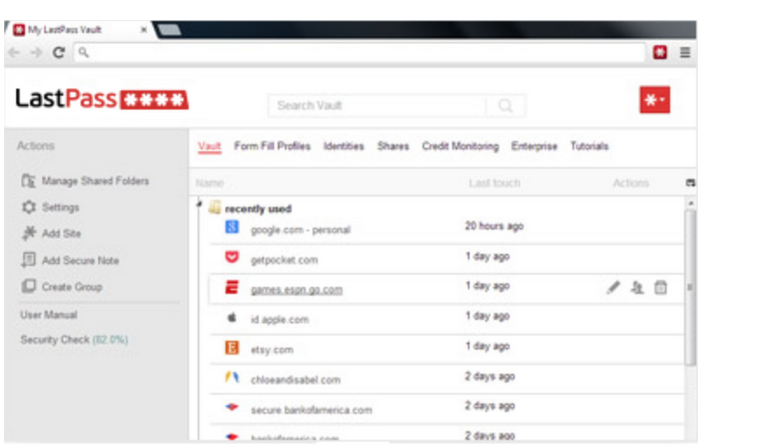Image resolution: width=782 pixels, height=448 pixels.
Task: Reload the page with the refresh icon
Action: [59, 52]
